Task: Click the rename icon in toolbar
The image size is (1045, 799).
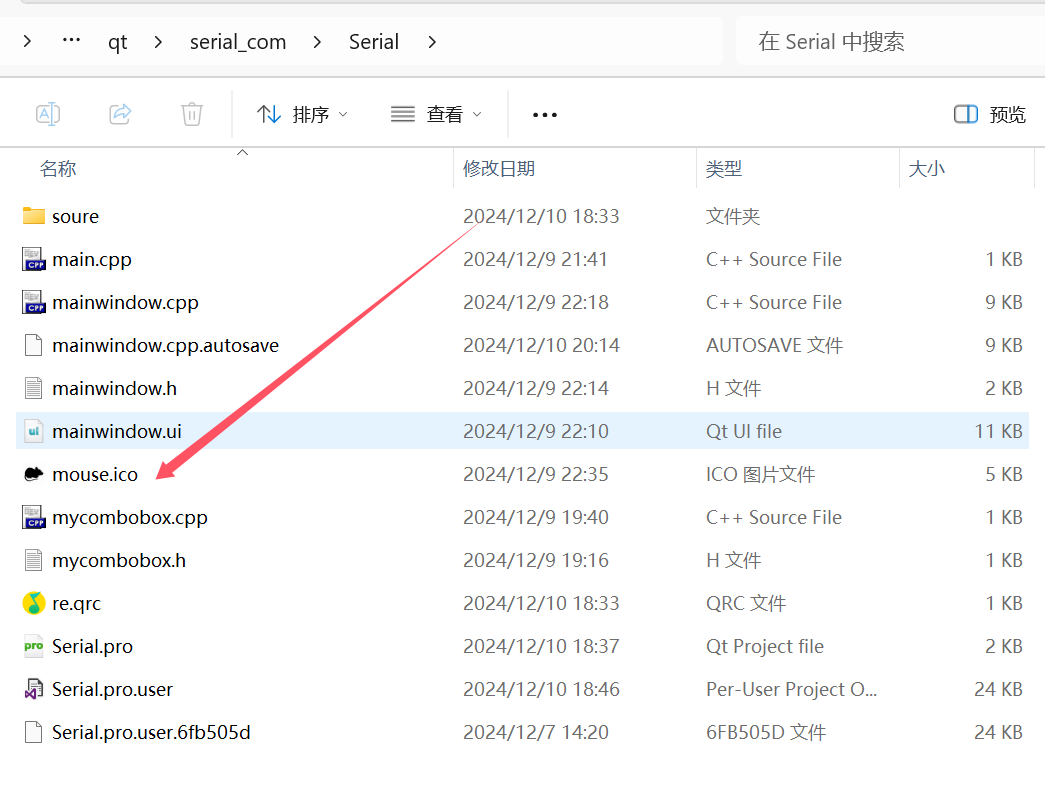Action: (x=48, y=114)
